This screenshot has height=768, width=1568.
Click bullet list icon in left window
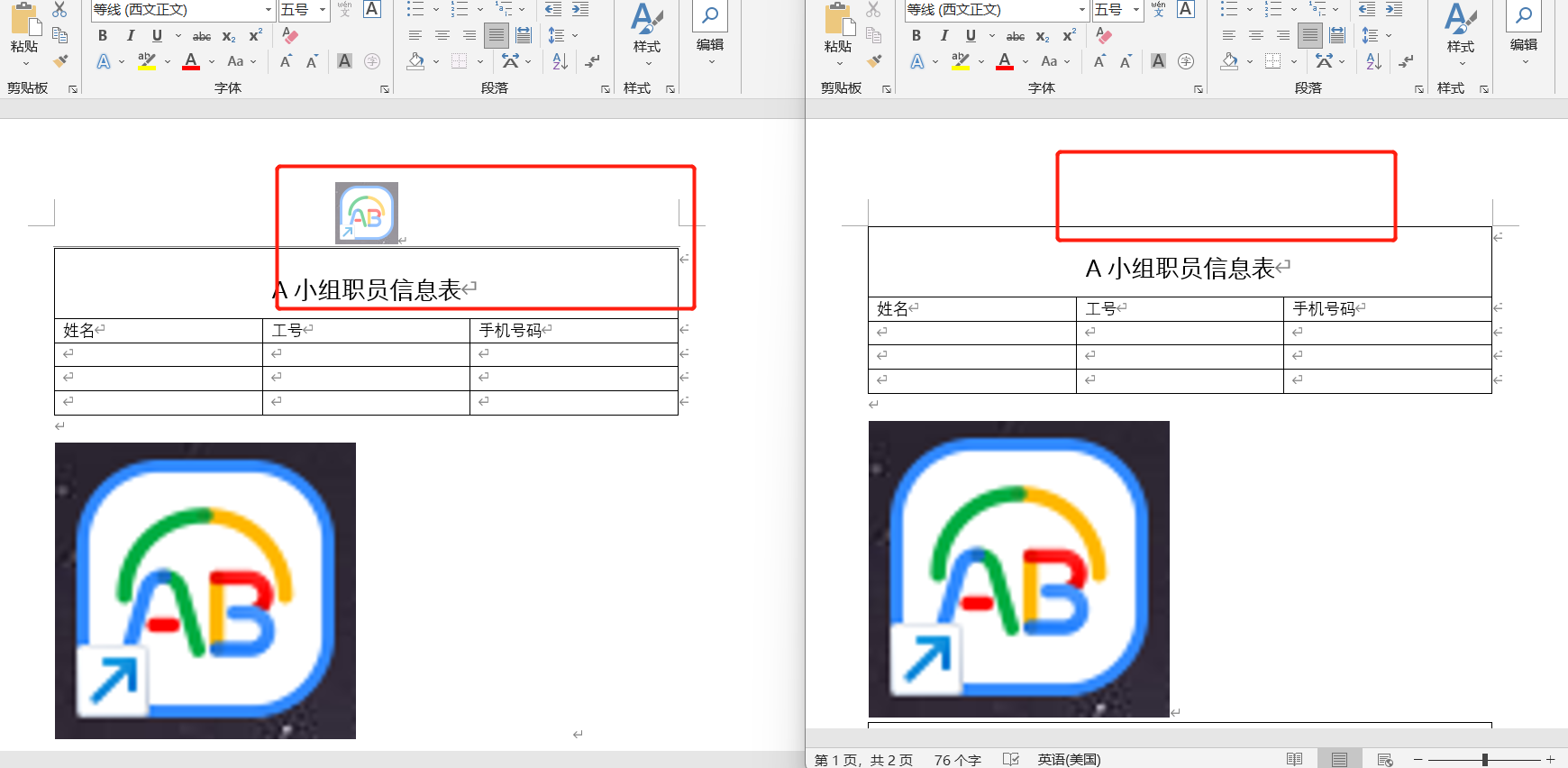coord(415,9)
